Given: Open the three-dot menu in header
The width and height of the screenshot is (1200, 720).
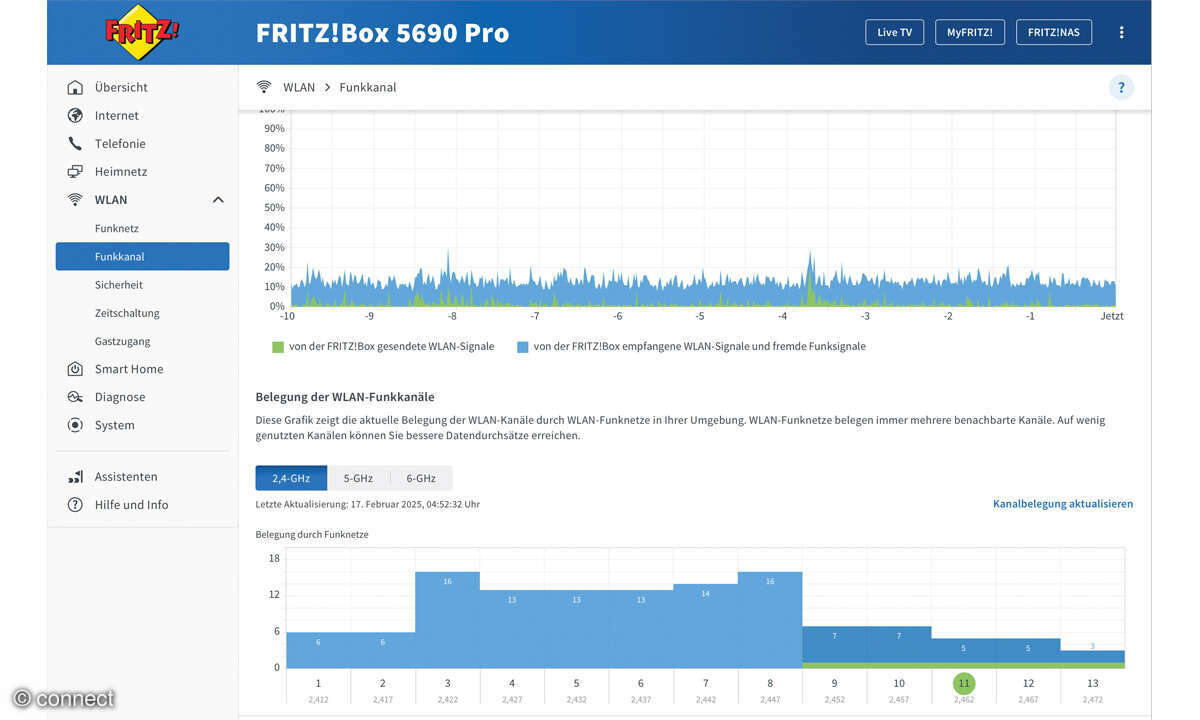Looking at the screenshot, I should click(x=1121, y=32).
